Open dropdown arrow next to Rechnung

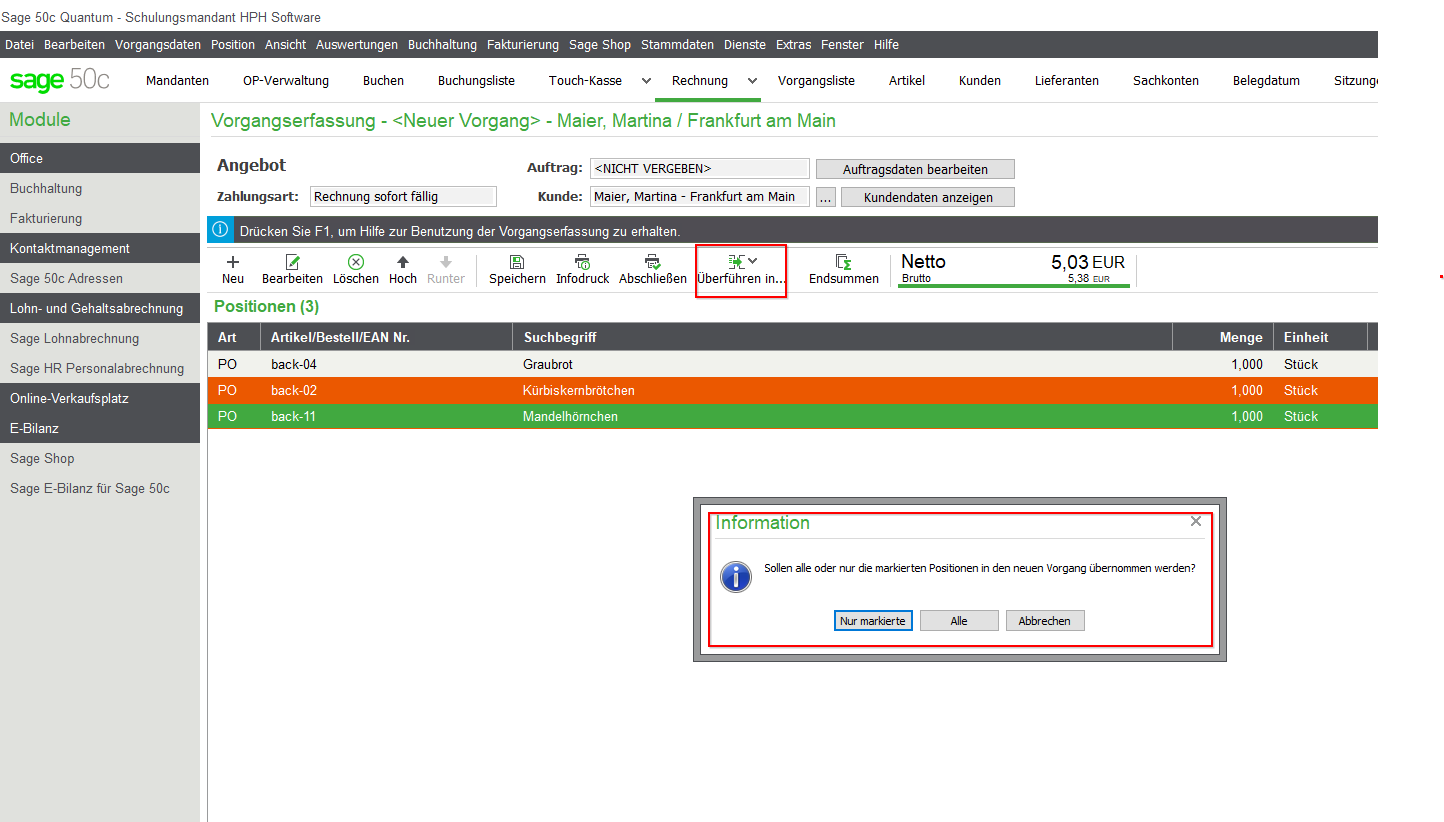(x=752, y=81)
